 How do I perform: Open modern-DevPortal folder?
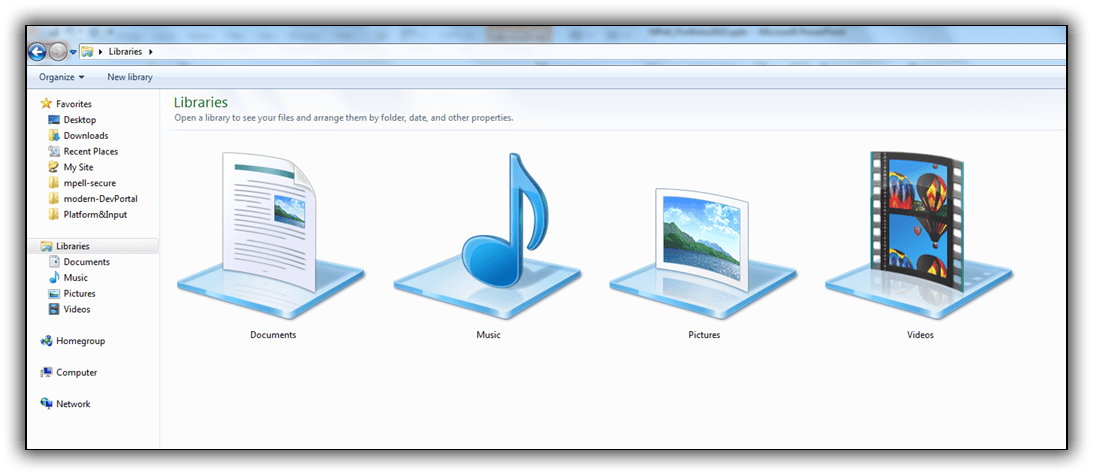[100, 199]
